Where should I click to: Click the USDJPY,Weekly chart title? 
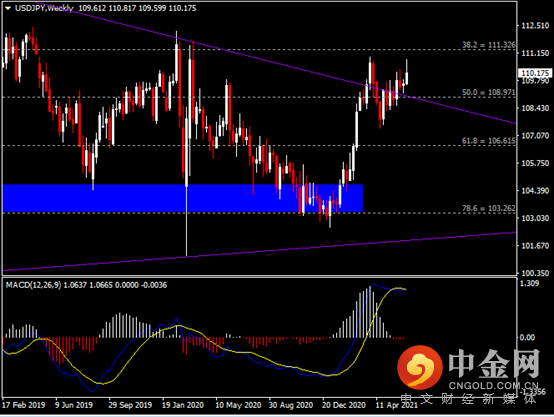pyautogui.click(x=44, y=8)
